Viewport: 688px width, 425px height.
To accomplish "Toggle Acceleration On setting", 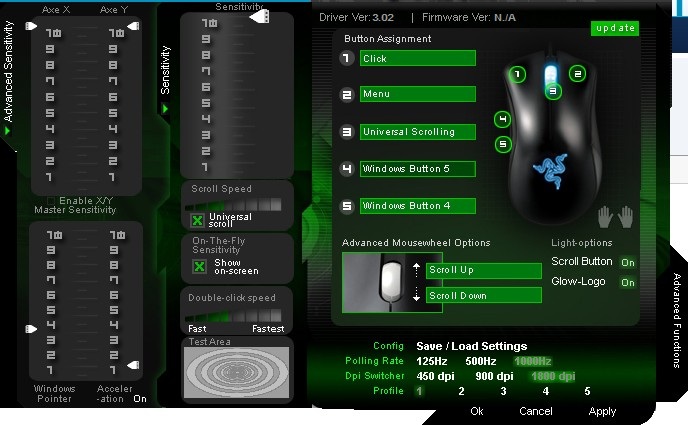I will point(140,399).
